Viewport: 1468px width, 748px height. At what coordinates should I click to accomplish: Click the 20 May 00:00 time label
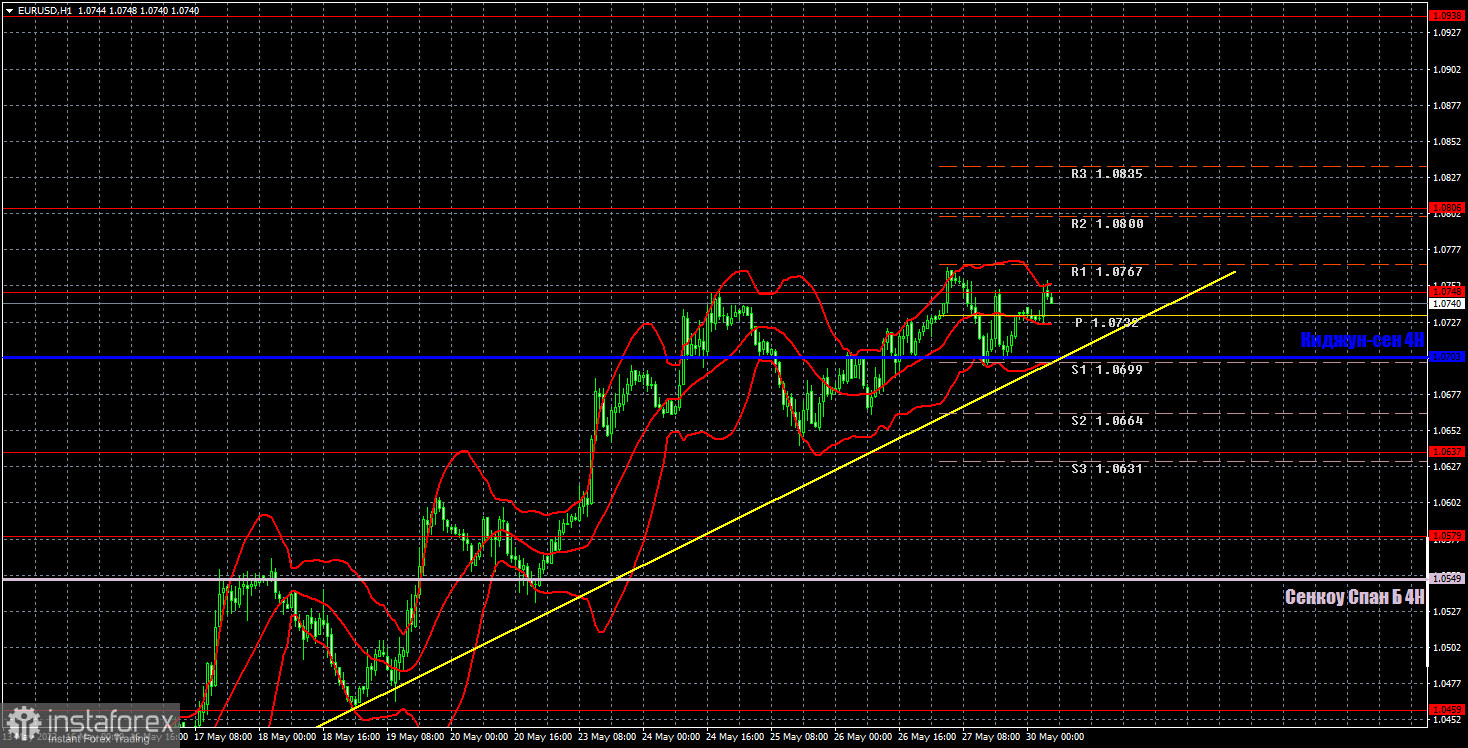pyautogui.click(x=477, y=739)
